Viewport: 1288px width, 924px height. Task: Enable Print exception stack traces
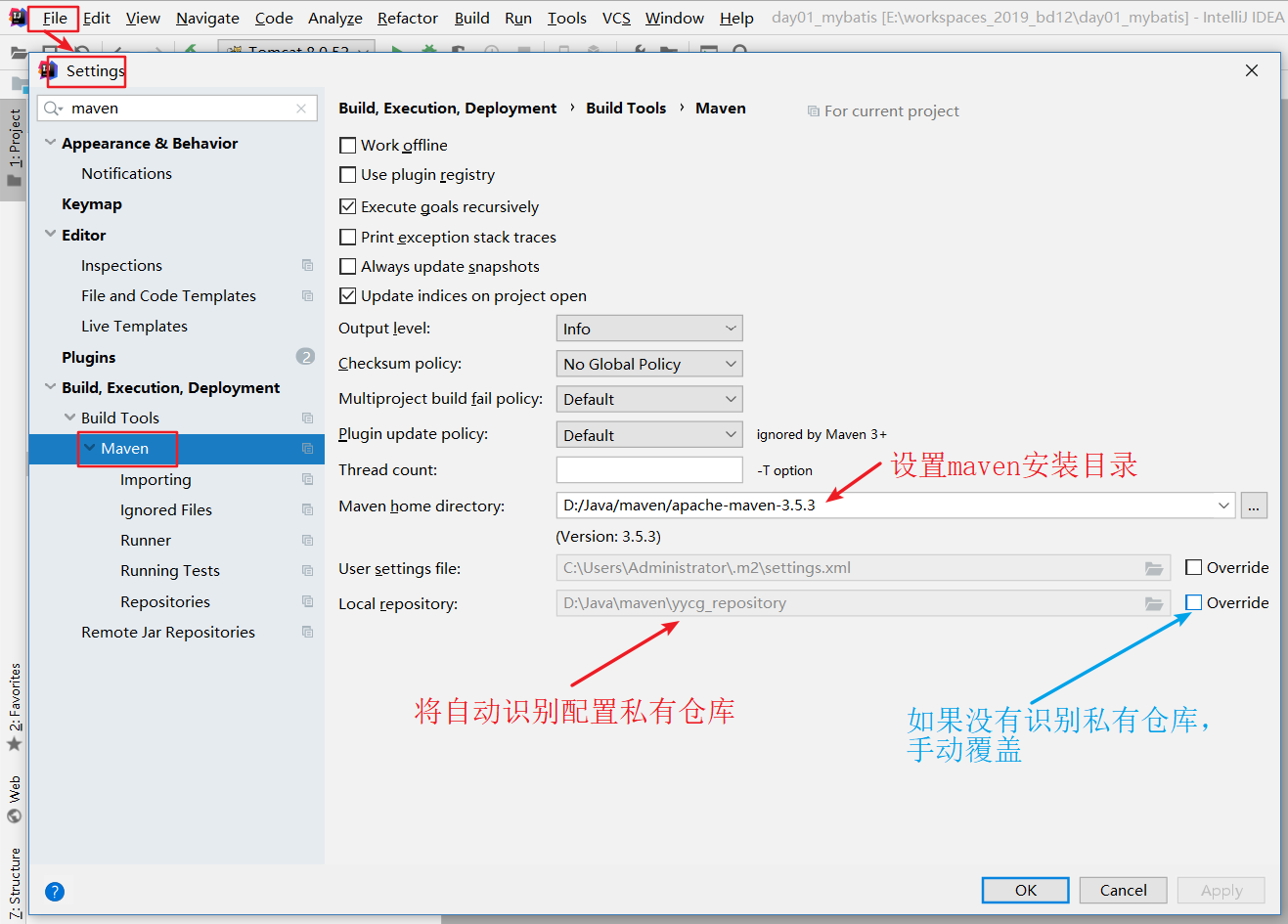(347, 237)
